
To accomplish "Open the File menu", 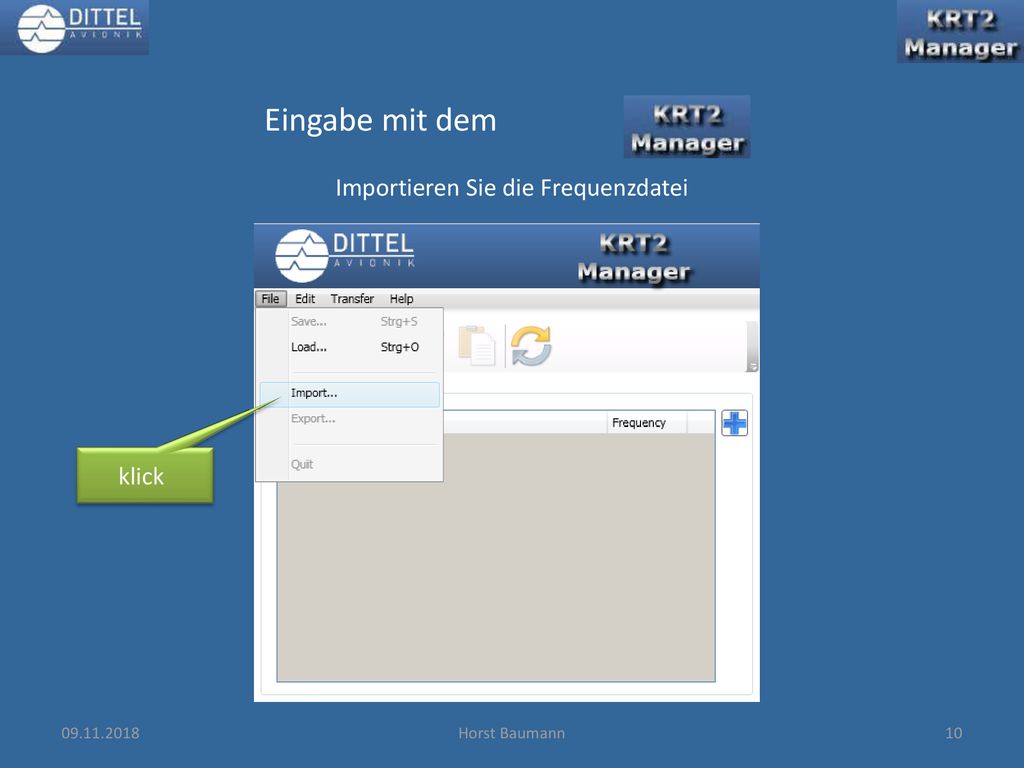I will [270, 298].
